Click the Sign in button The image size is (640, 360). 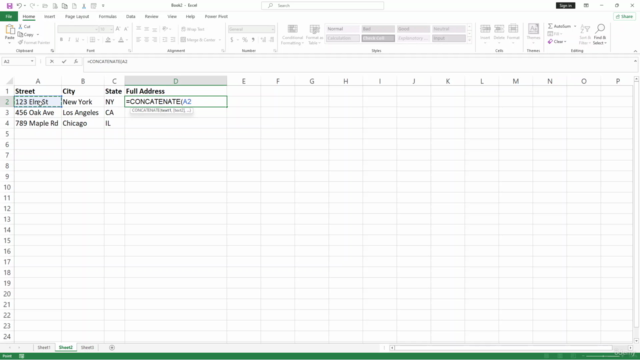click(565, 6)
